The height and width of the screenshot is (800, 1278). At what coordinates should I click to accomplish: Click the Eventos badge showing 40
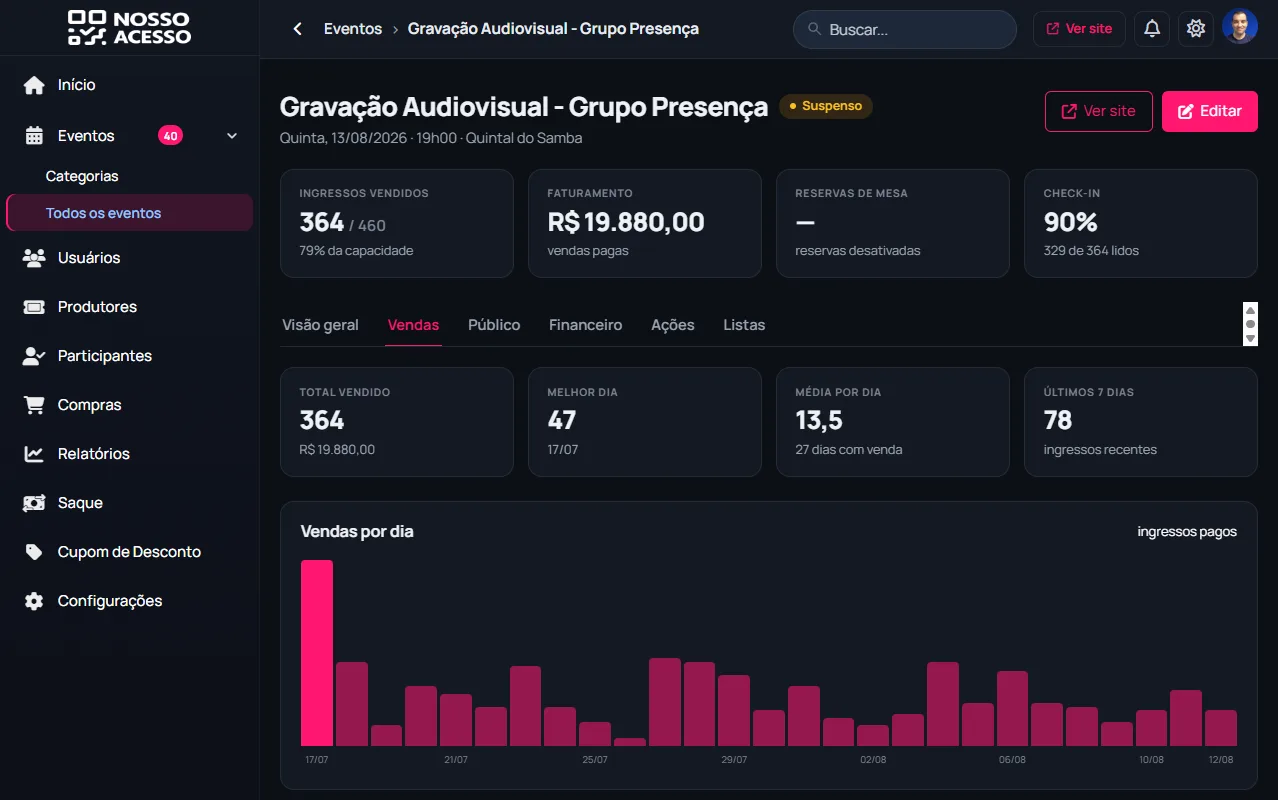click(170, 136)
